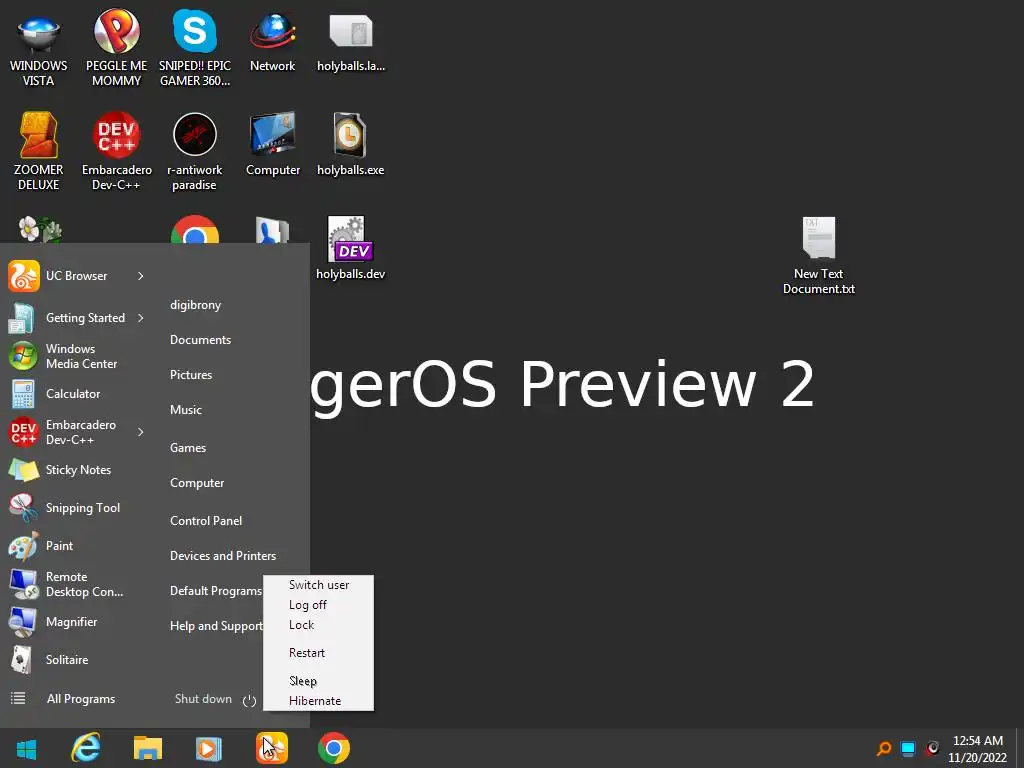Choose Switch user from power menu
The width and height of the screenshot is (1024, 768).
tap(319, 584)
